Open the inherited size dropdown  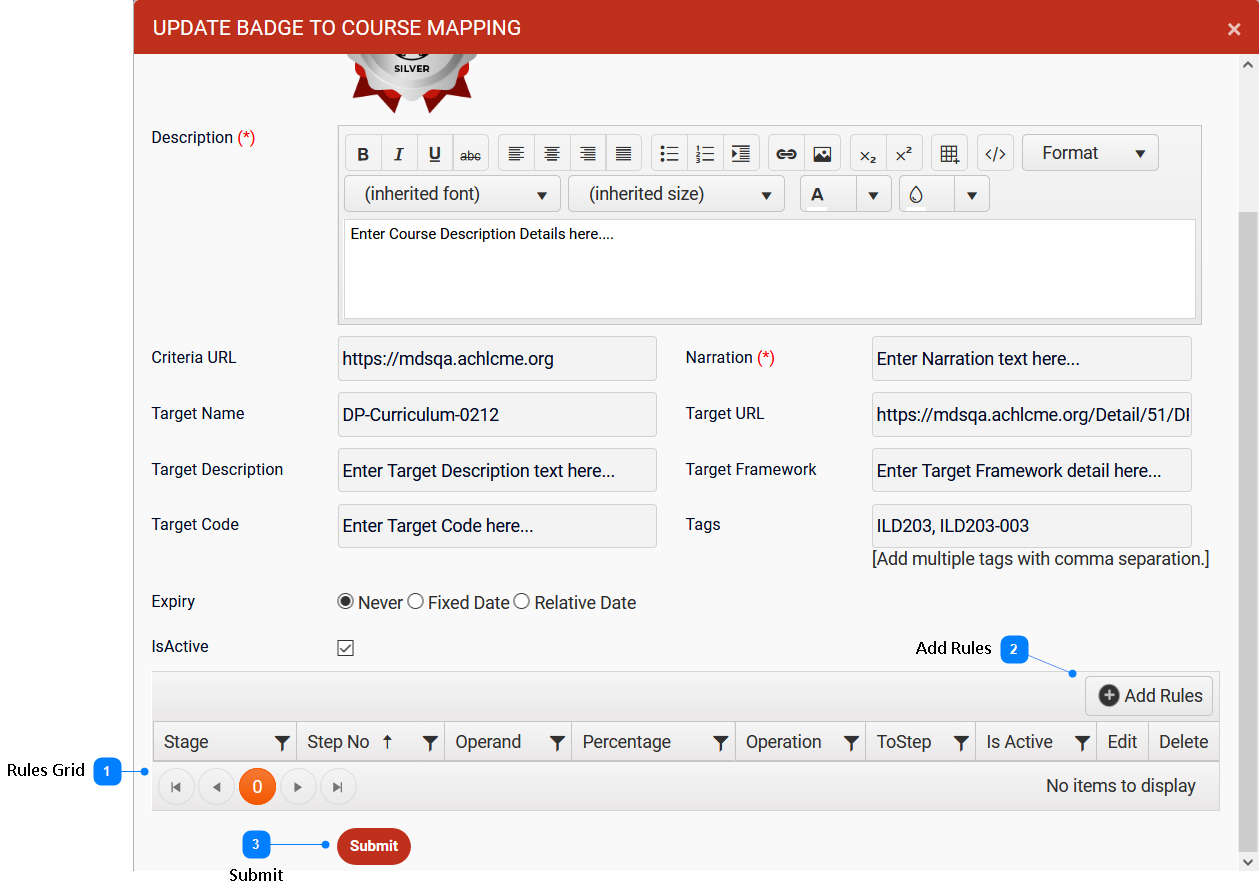pos(676,194)
